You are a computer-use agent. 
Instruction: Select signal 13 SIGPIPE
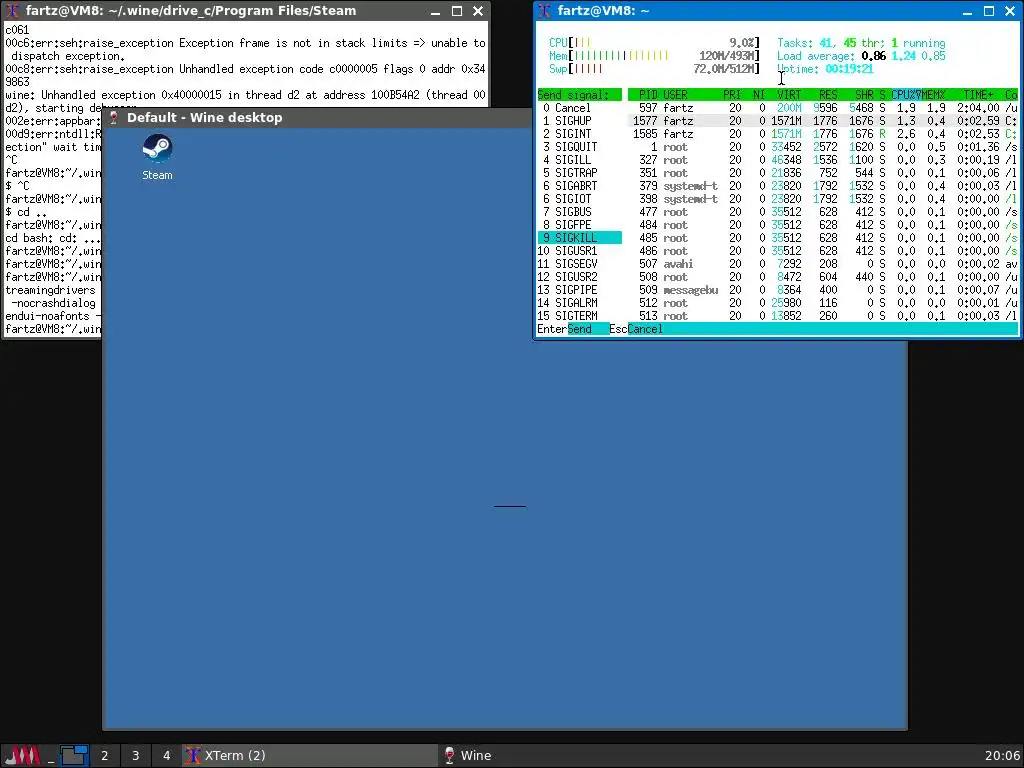click(579, 290)
